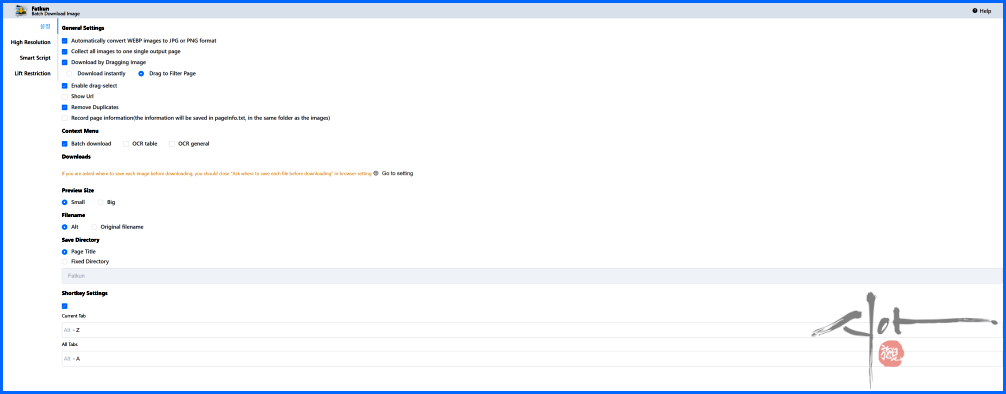The width and height of the screenshot is (1006, 394).
Task: Select Fixed Directory save option
Action: 64,262
